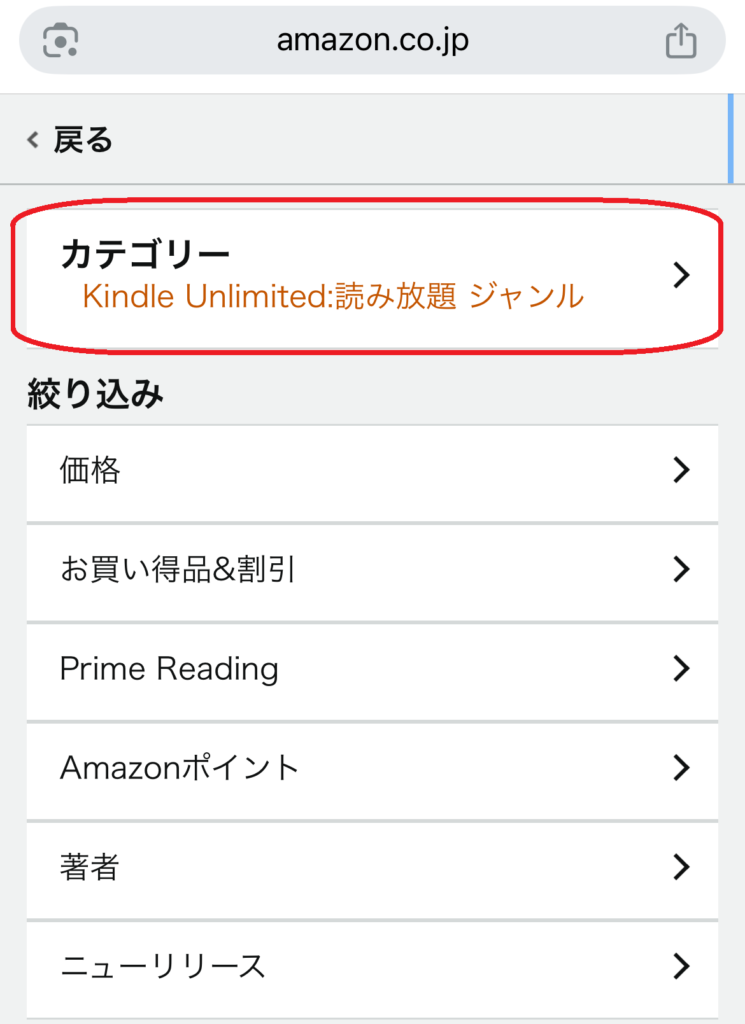745x1024 pixels.
Task: Open the 価格 filter
Action: 90,470
